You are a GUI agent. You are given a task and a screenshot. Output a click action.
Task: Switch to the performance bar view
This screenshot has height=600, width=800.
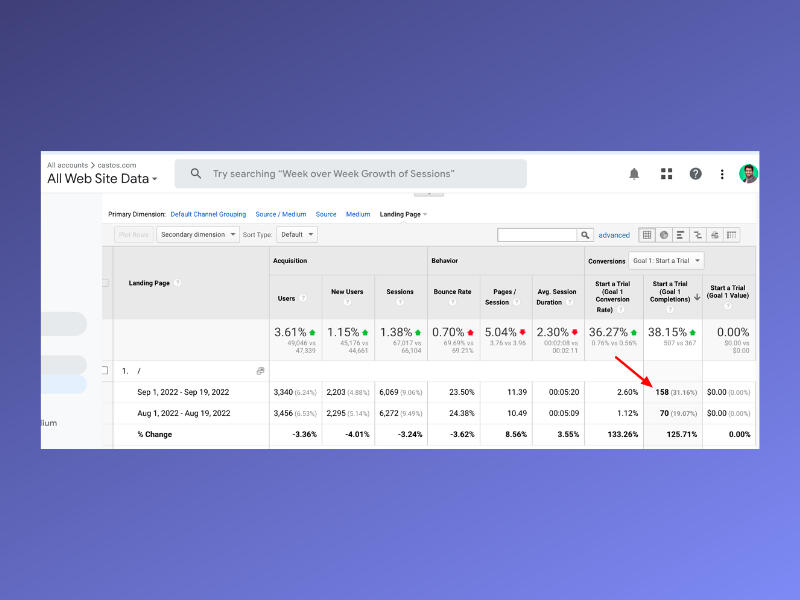(681, 235)
